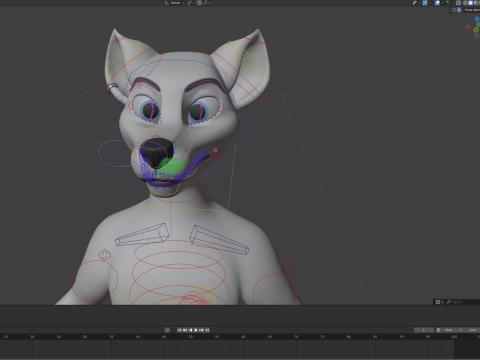The image size is (480, 360).
Task: Open the Pose Options popover
Action: 472,10
